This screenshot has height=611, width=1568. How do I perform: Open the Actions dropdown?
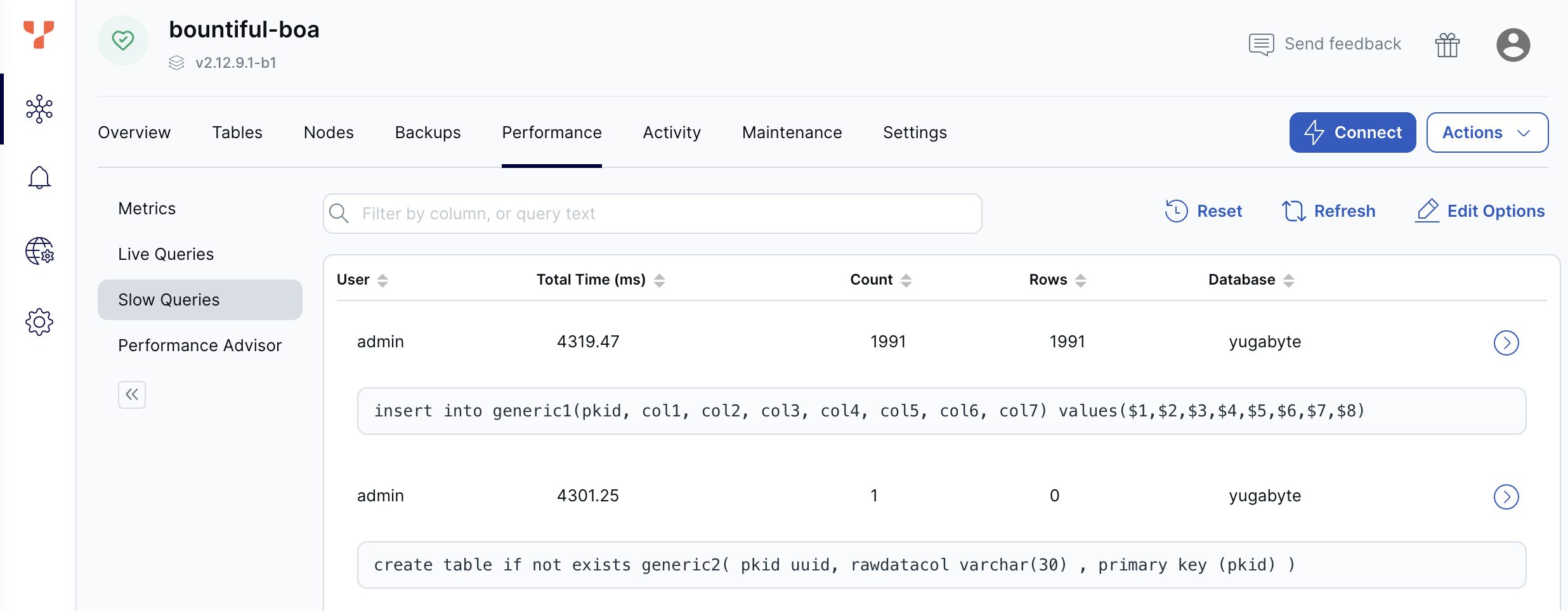(x=1487, y=132)
